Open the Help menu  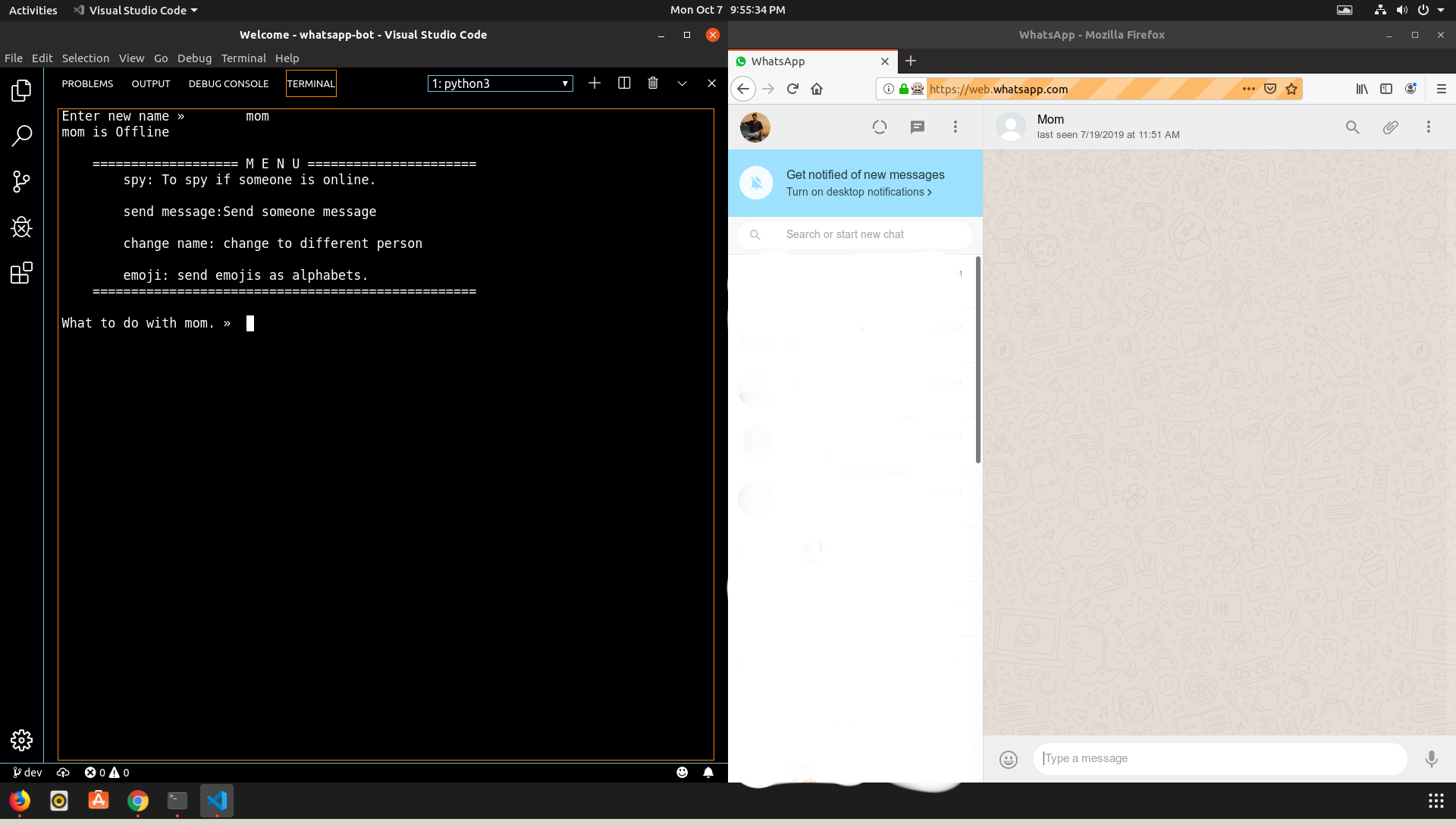(x=287, y=58)
